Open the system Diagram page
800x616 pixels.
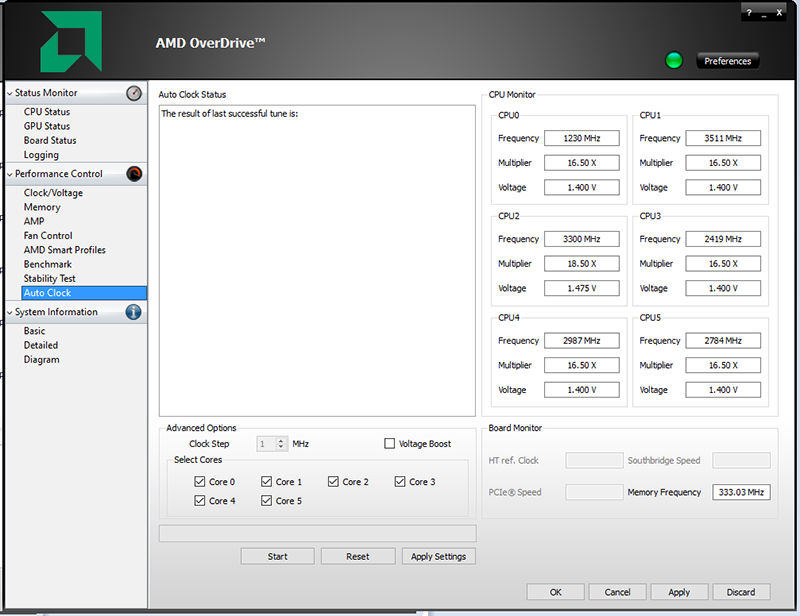pyautogui.click(x=41, y=359)
